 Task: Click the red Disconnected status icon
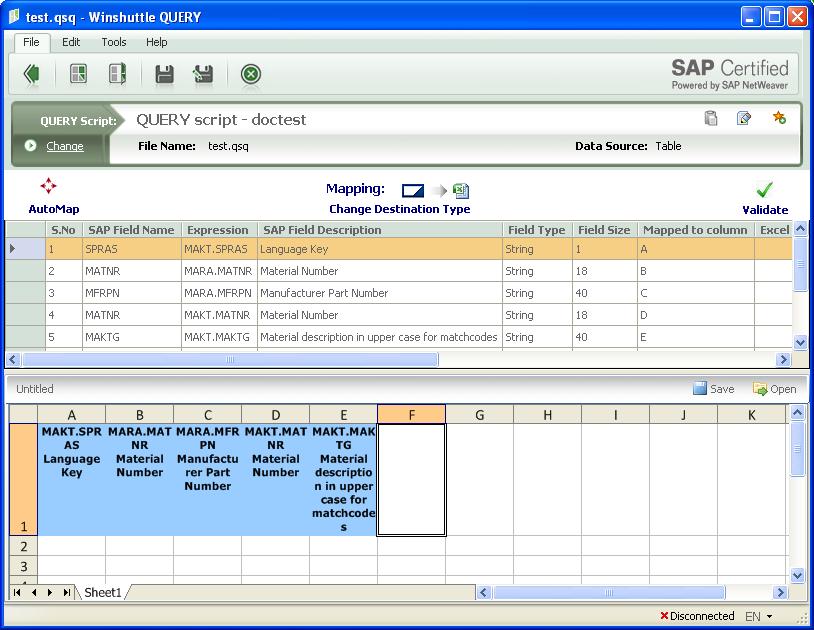click(664, 616)
